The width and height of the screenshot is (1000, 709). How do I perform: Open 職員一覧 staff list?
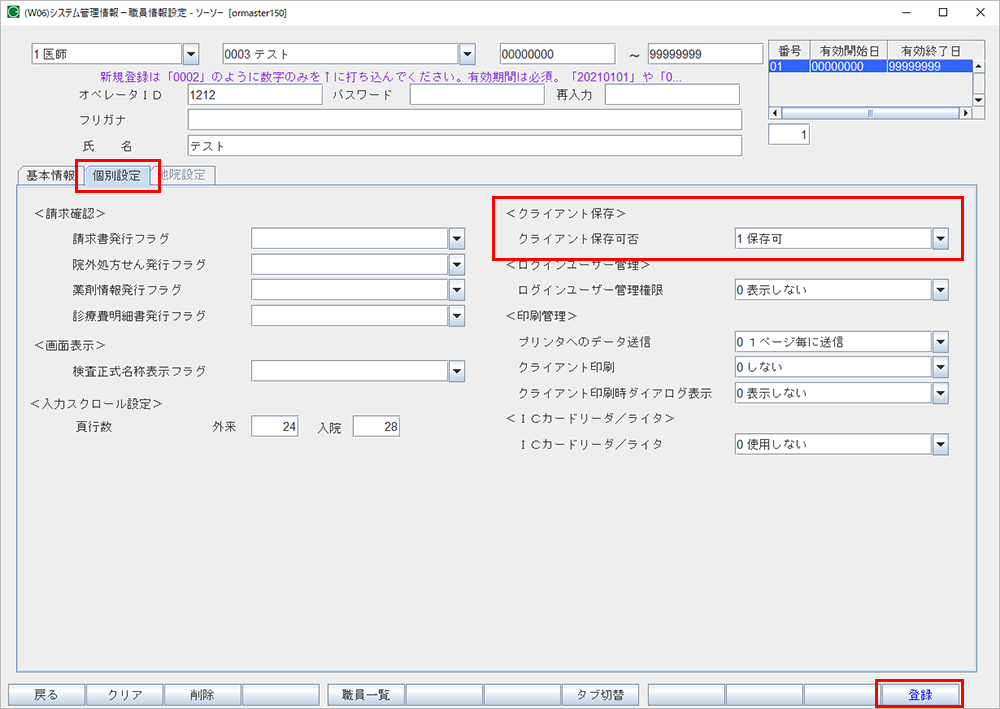(x=366, y=694)
